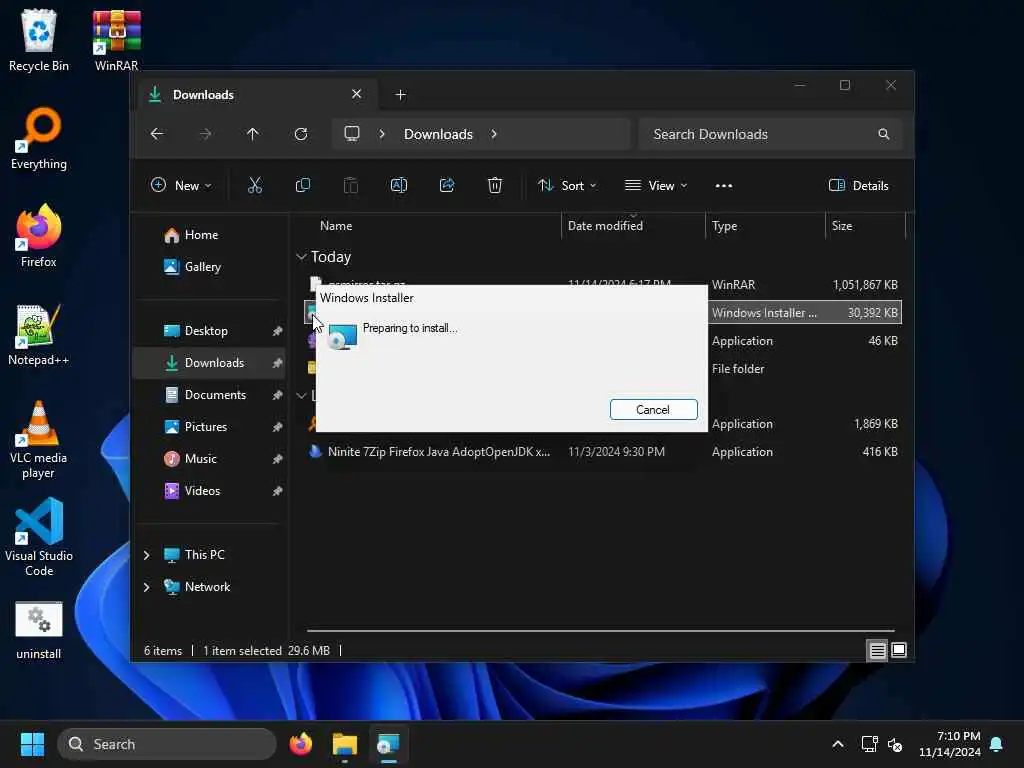Open the Windows Start menu
The height and width of the screenshot is (768, 1024).
tap(32, 744)
